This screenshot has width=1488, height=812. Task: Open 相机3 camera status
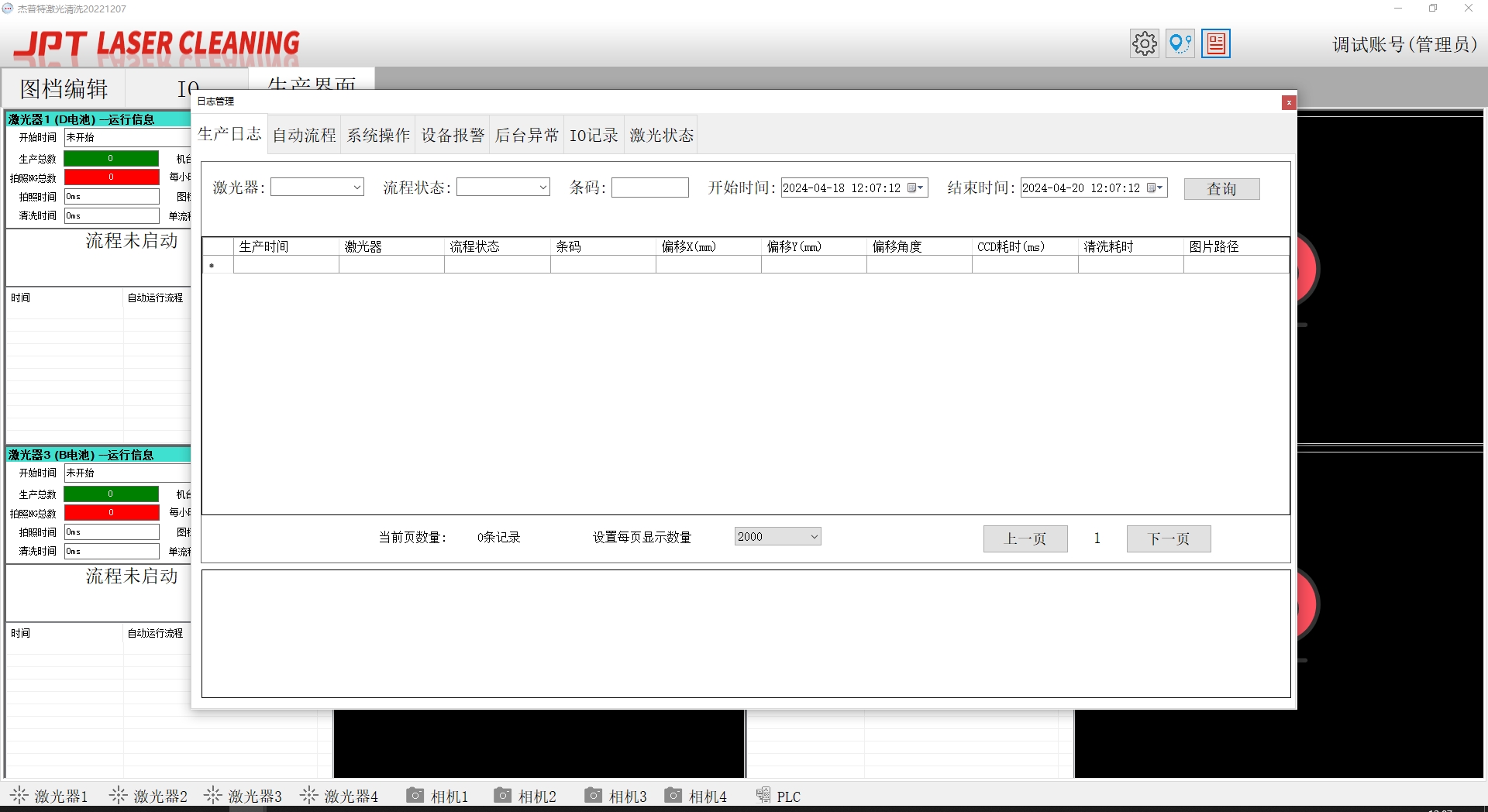click(x=616, y=796)
